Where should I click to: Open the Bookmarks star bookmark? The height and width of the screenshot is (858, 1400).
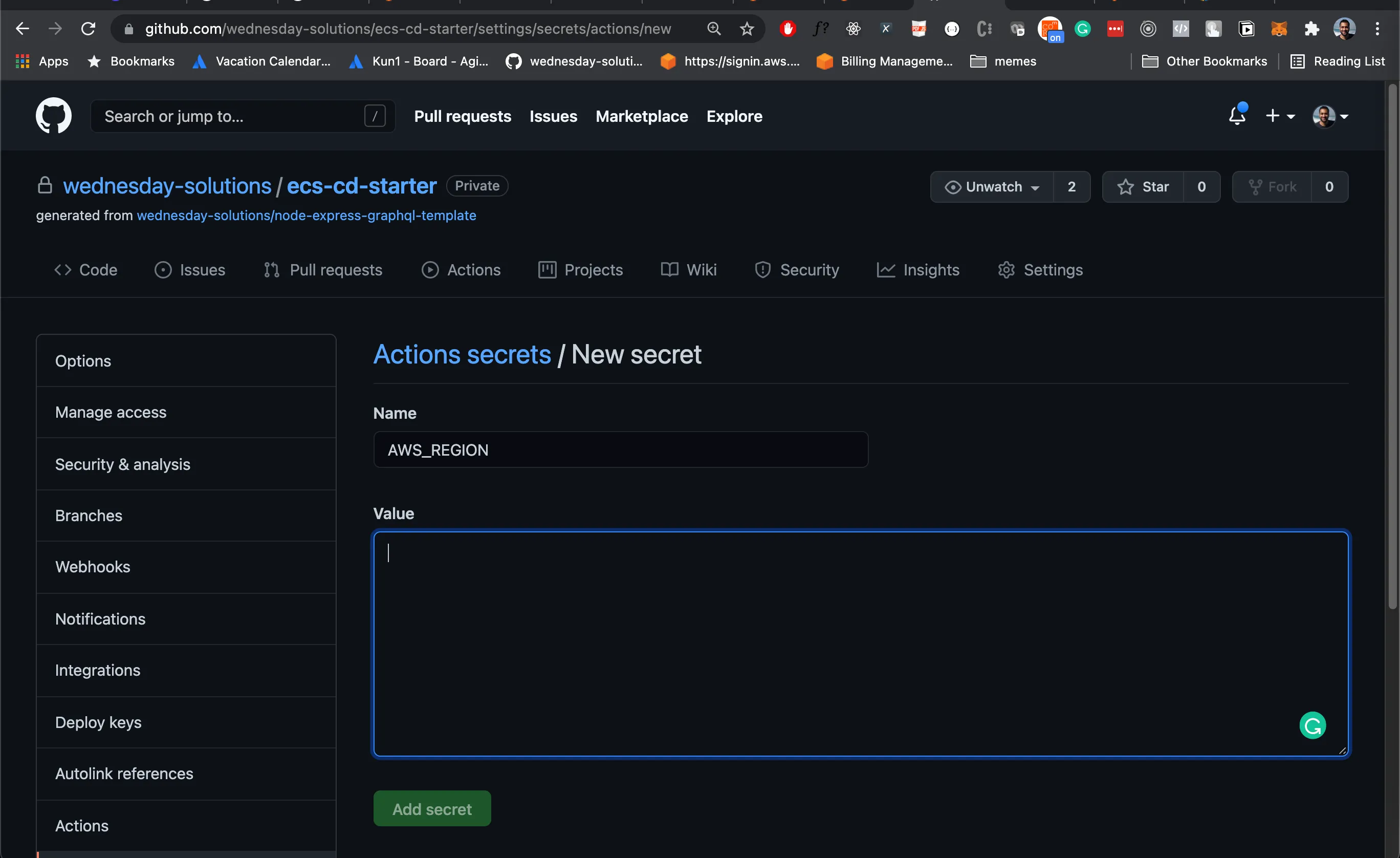131,61
